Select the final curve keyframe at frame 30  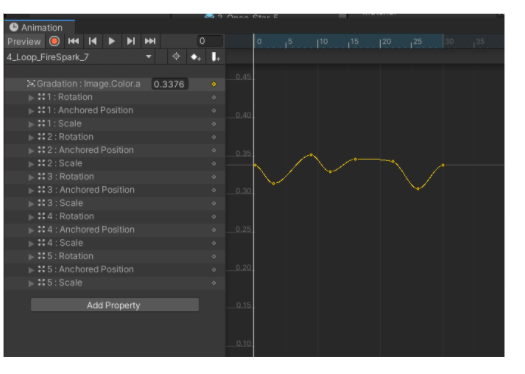click(x=443, y=165)
